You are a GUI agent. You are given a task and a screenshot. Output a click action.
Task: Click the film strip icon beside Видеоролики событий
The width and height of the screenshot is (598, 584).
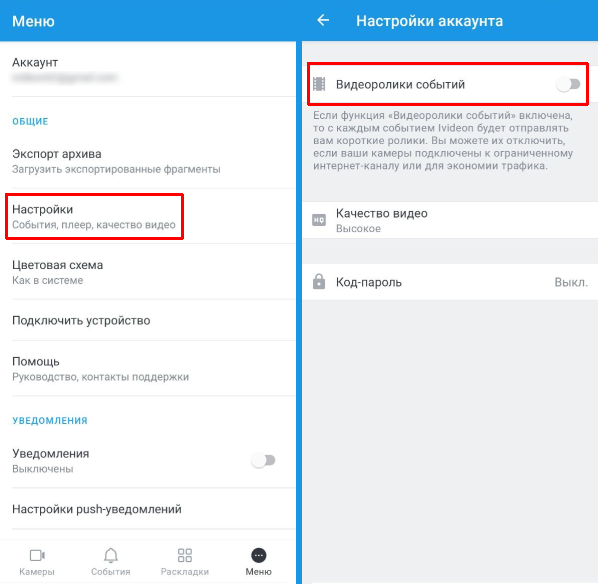[319, 84]
